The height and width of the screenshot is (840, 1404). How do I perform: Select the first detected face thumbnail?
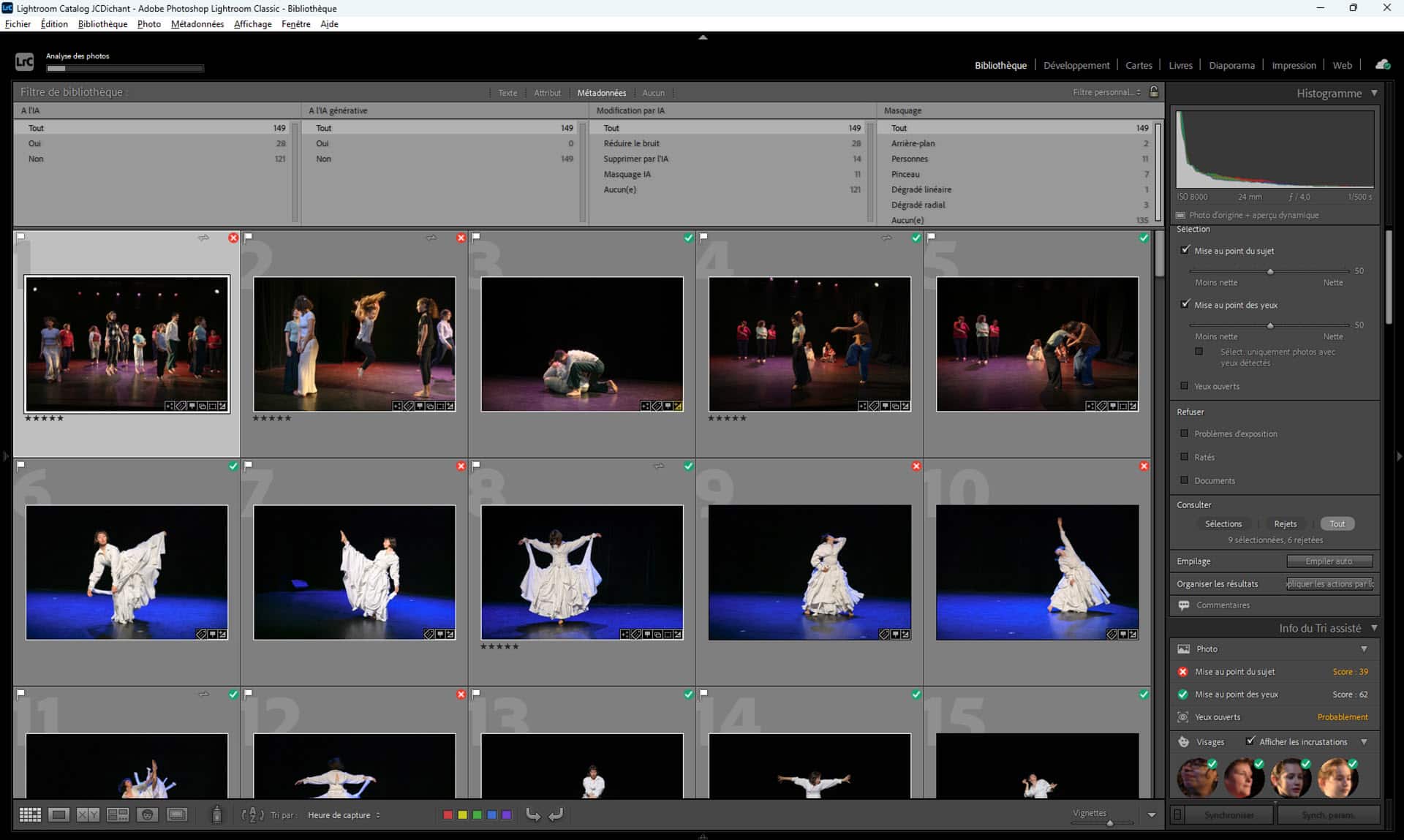[x=1197, y=777]
